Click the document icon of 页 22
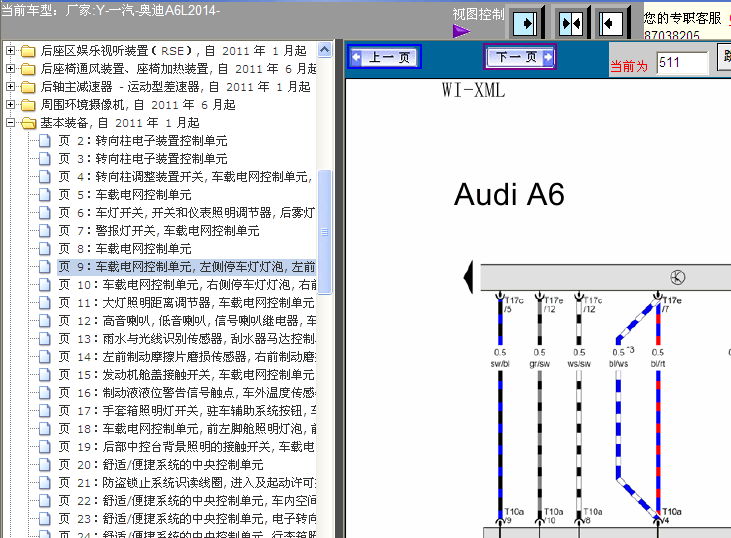 click(45, 501)
